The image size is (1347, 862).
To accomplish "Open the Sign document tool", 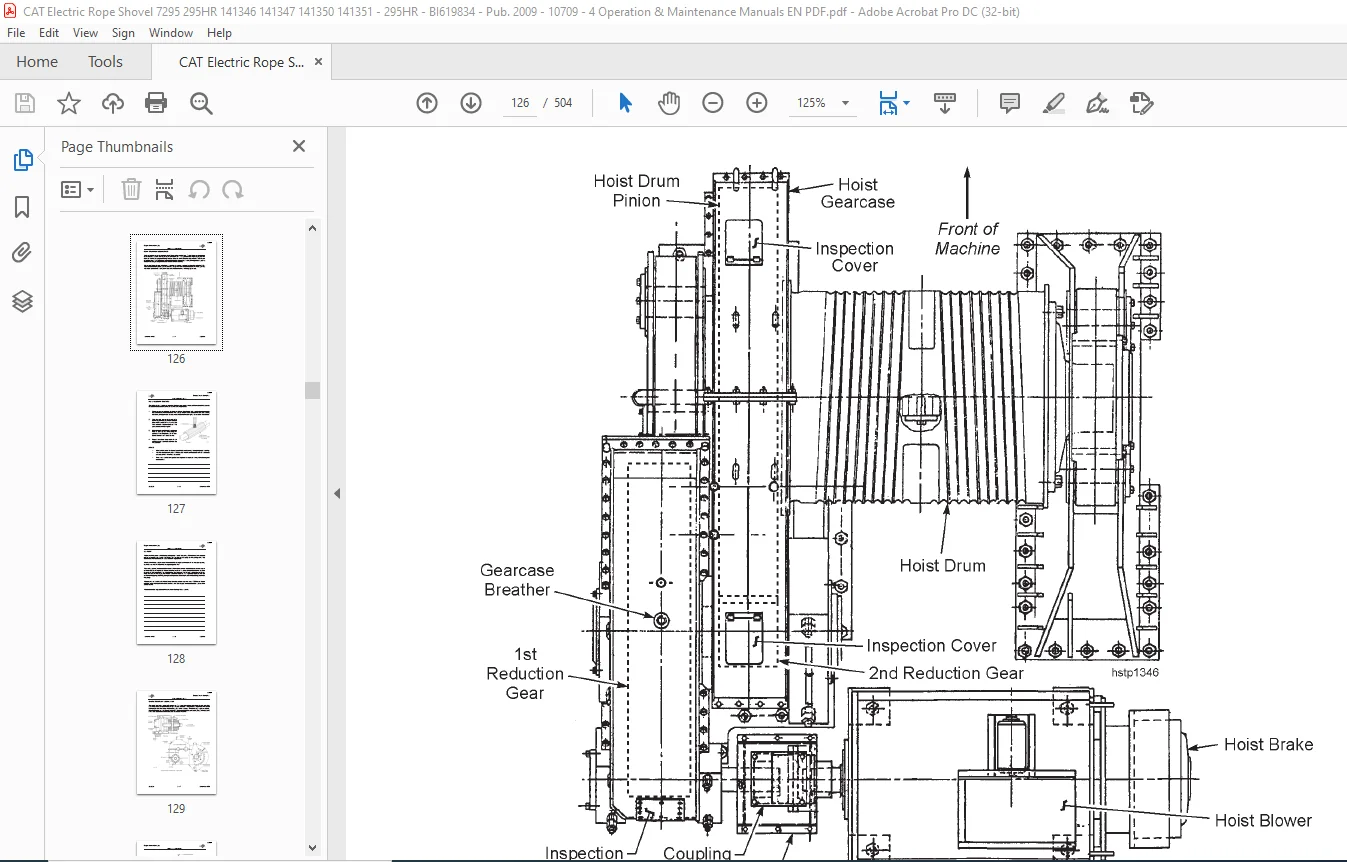I will [x=1098, y=103].
